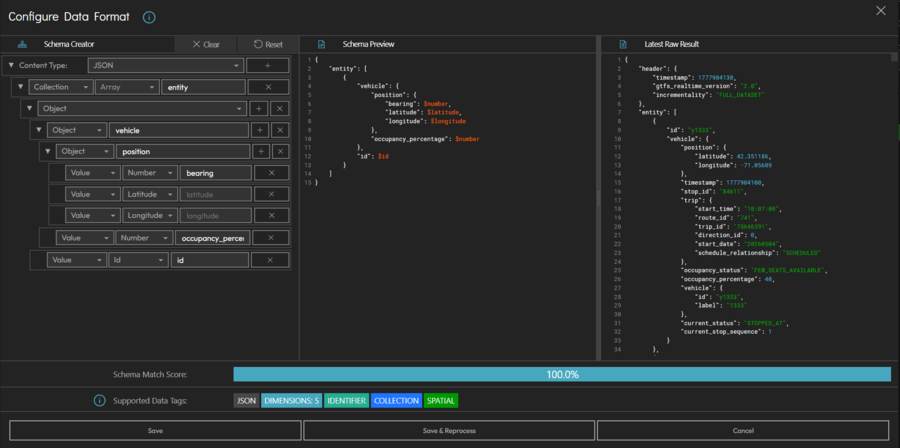900x448 pixels.
Task: Click the entity name field
Action: [204, 87]
